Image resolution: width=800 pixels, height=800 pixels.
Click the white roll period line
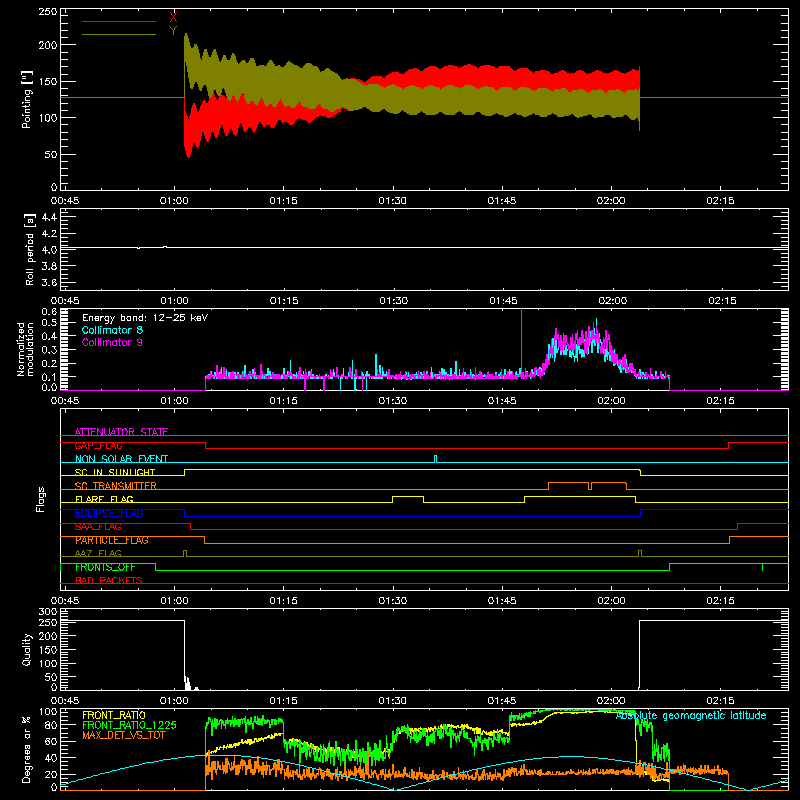424,247
